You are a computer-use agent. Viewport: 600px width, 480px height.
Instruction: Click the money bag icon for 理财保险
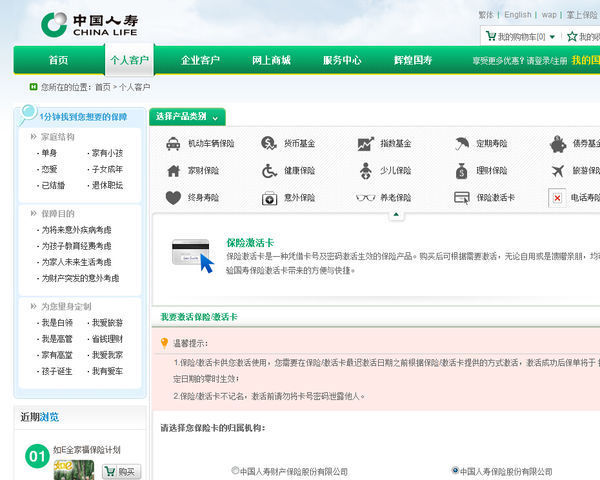461,171
